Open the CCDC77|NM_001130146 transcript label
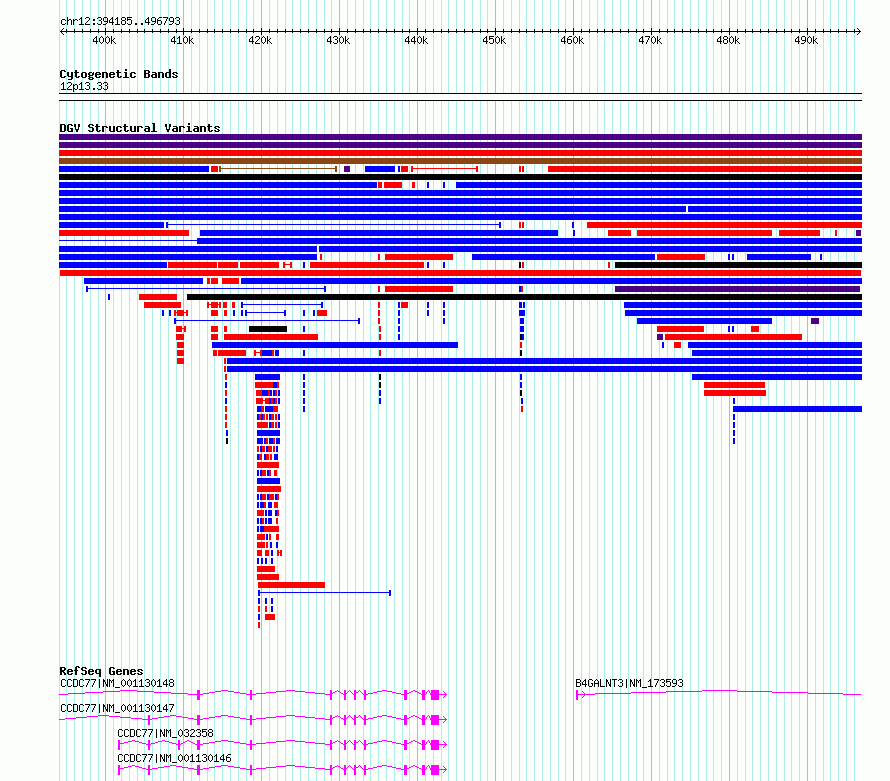Viewport: 890px width, 781px height. tap(174, 758)
